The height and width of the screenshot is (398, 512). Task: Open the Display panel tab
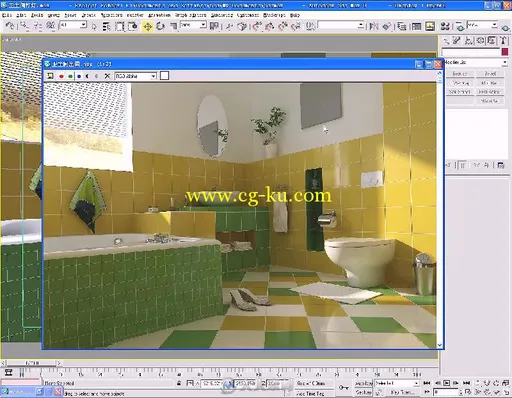[x=492, y=41]
